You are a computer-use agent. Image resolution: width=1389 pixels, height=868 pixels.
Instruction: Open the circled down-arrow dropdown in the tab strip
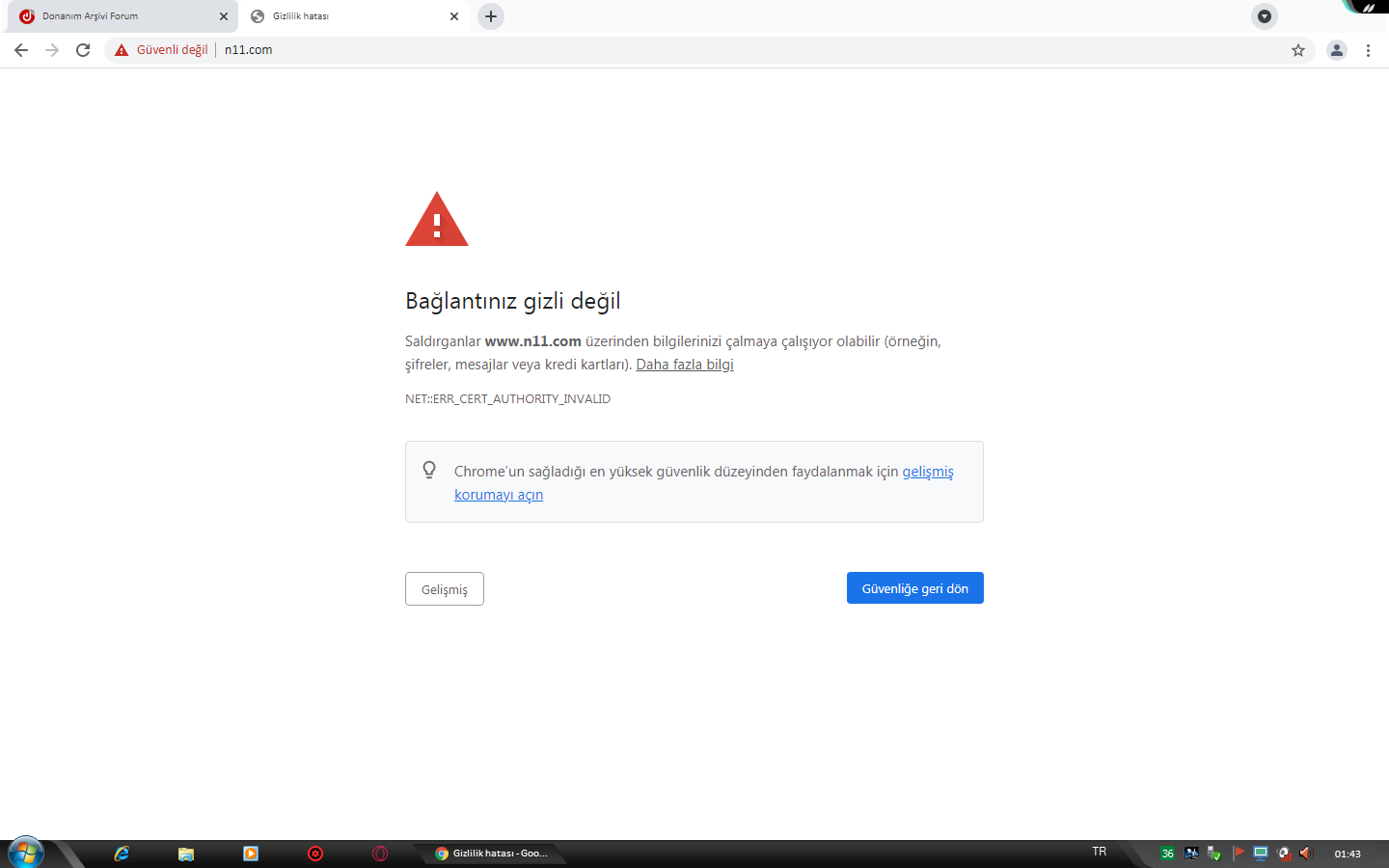tap(1265, 16)
